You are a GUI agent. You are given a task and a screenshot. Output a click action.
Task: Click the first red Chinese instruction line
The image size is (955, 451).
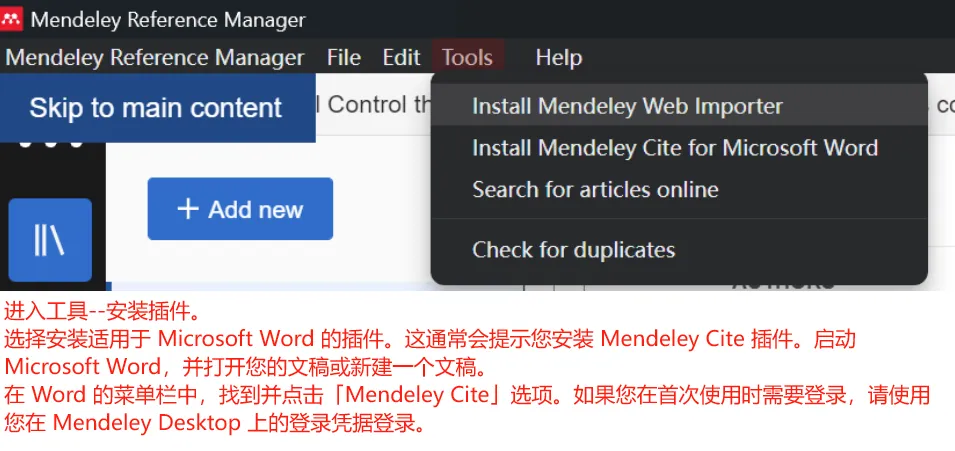[x=102, y=311]
